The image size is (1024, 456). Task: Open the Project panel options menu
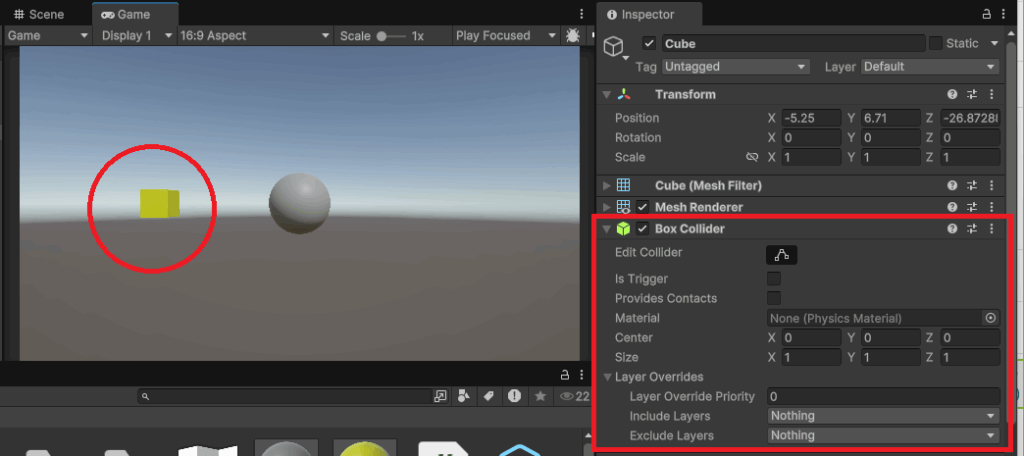(583, 375)
